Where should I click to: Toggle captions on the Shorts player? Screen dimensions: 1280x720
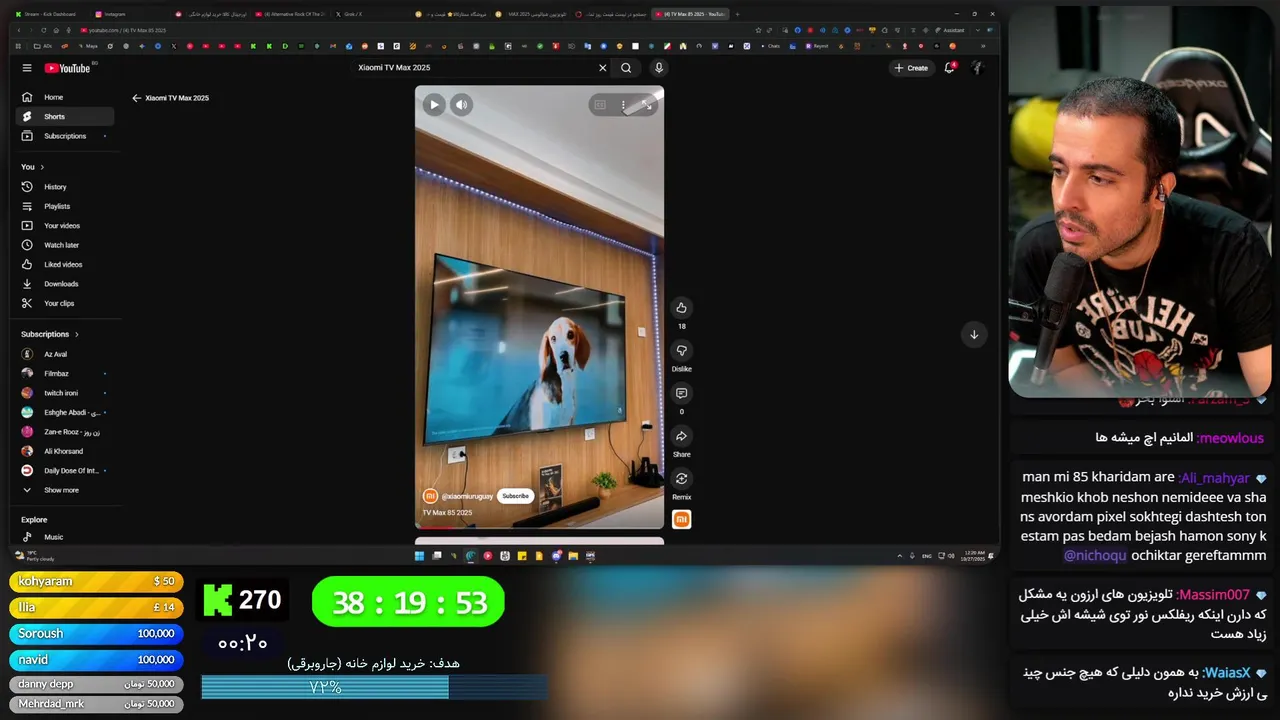(x=600, y=104)
